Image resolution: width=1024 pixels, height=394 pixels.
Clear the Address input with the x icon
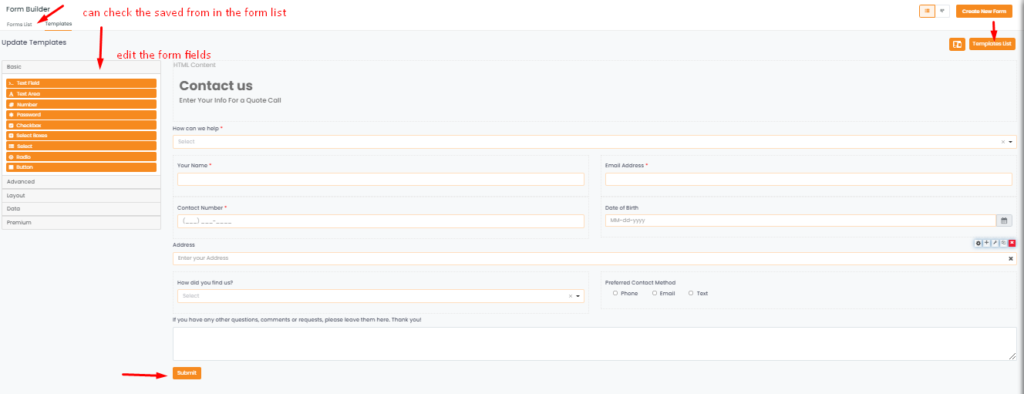[1011, 259]
